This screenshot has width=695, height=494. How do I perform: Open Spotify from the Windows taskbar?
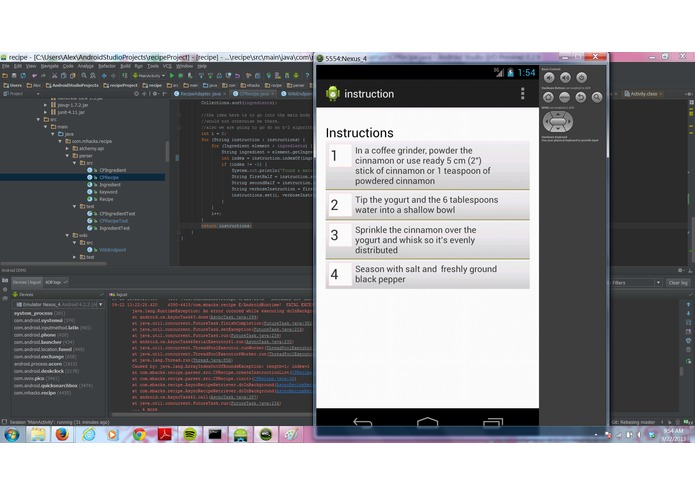(190, 434)
